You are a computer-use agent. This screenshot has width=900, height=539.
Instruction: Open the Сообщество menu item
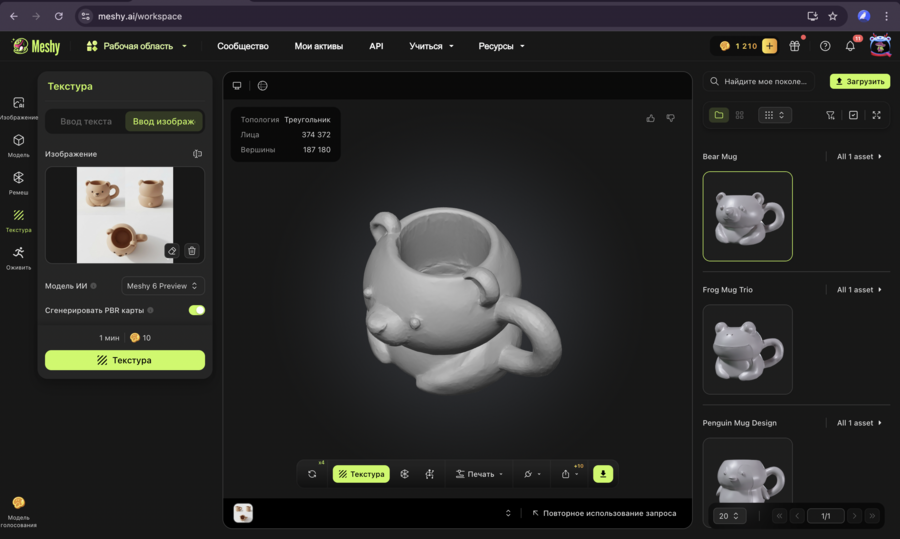point(243,46)
